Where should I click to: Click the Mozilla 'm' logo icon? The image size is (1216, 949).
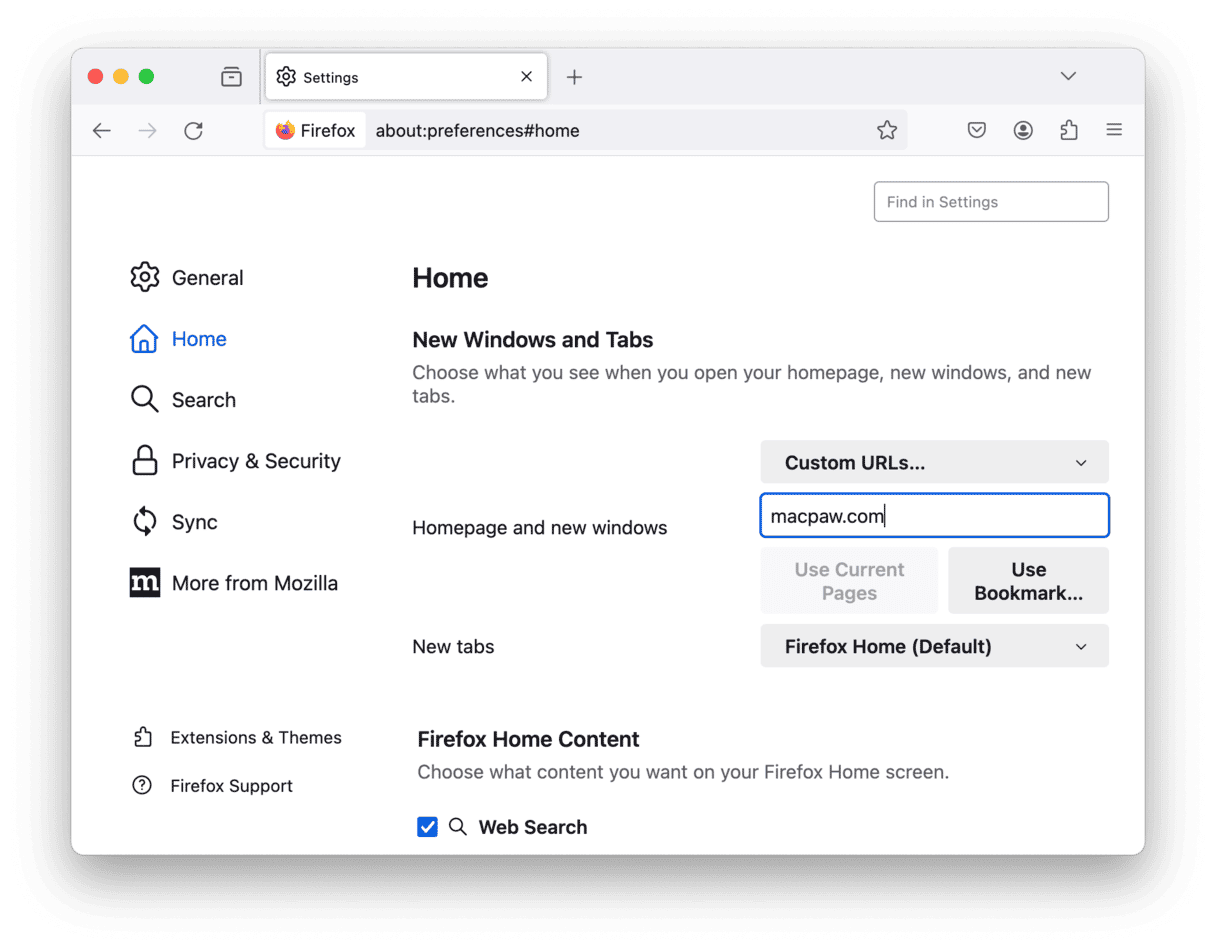(145, 583)
